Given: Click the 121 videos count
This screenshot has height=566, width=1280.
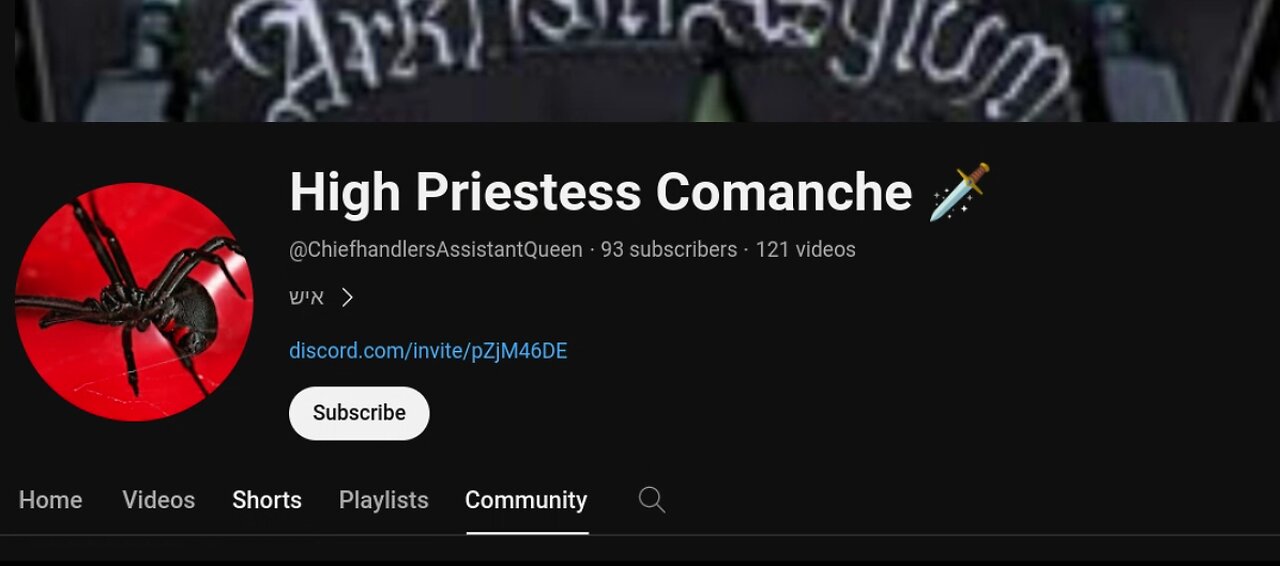Looking at the screenshot, I should [806, 250].
